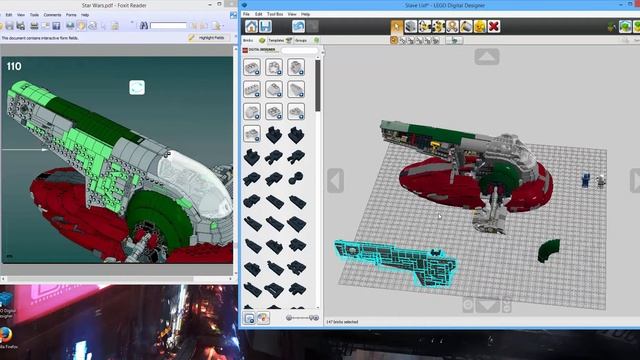Switch to Build mode in top right
This screenshot has height=360, width=640.
coord(625,27)
